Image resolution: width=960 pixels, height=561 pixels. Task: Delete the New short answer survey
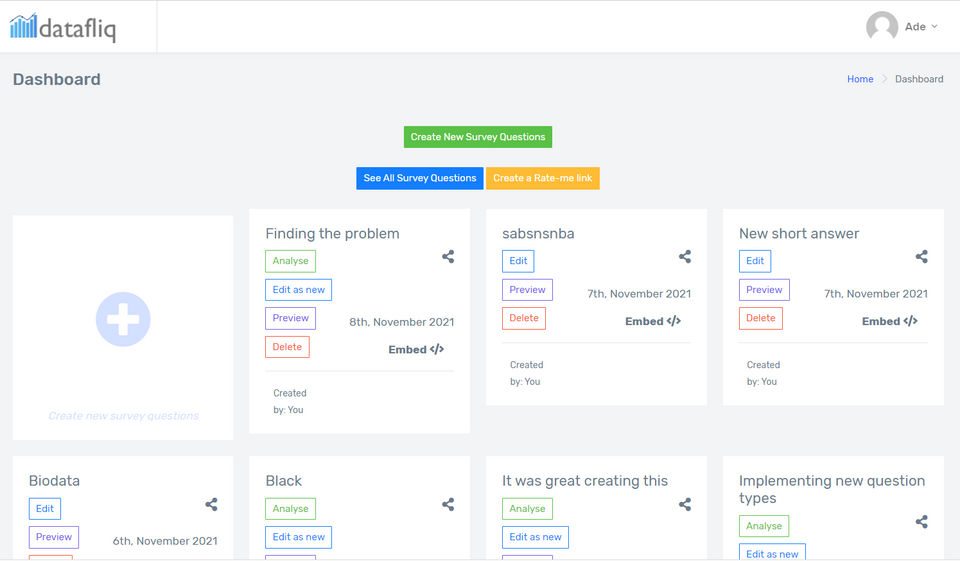[760, 318]
